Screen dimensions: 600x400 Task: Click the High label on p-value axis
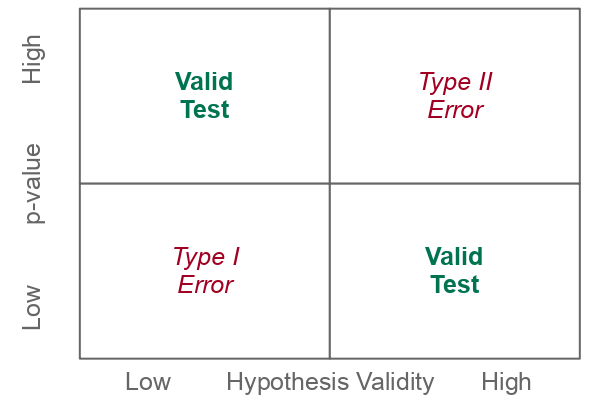pos(32,59)
